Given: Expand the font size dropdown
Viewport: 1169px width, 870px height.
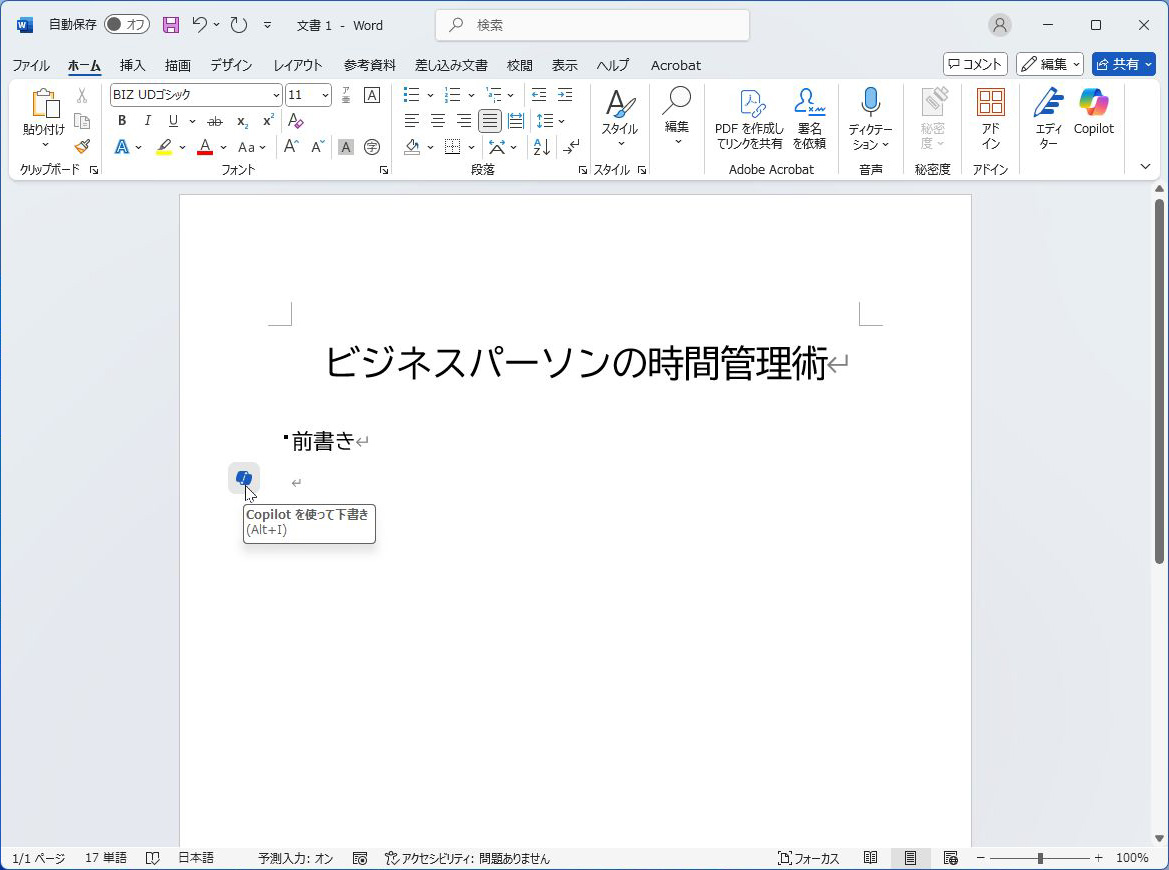Looking at the screenshot, I should coord(325,95).
